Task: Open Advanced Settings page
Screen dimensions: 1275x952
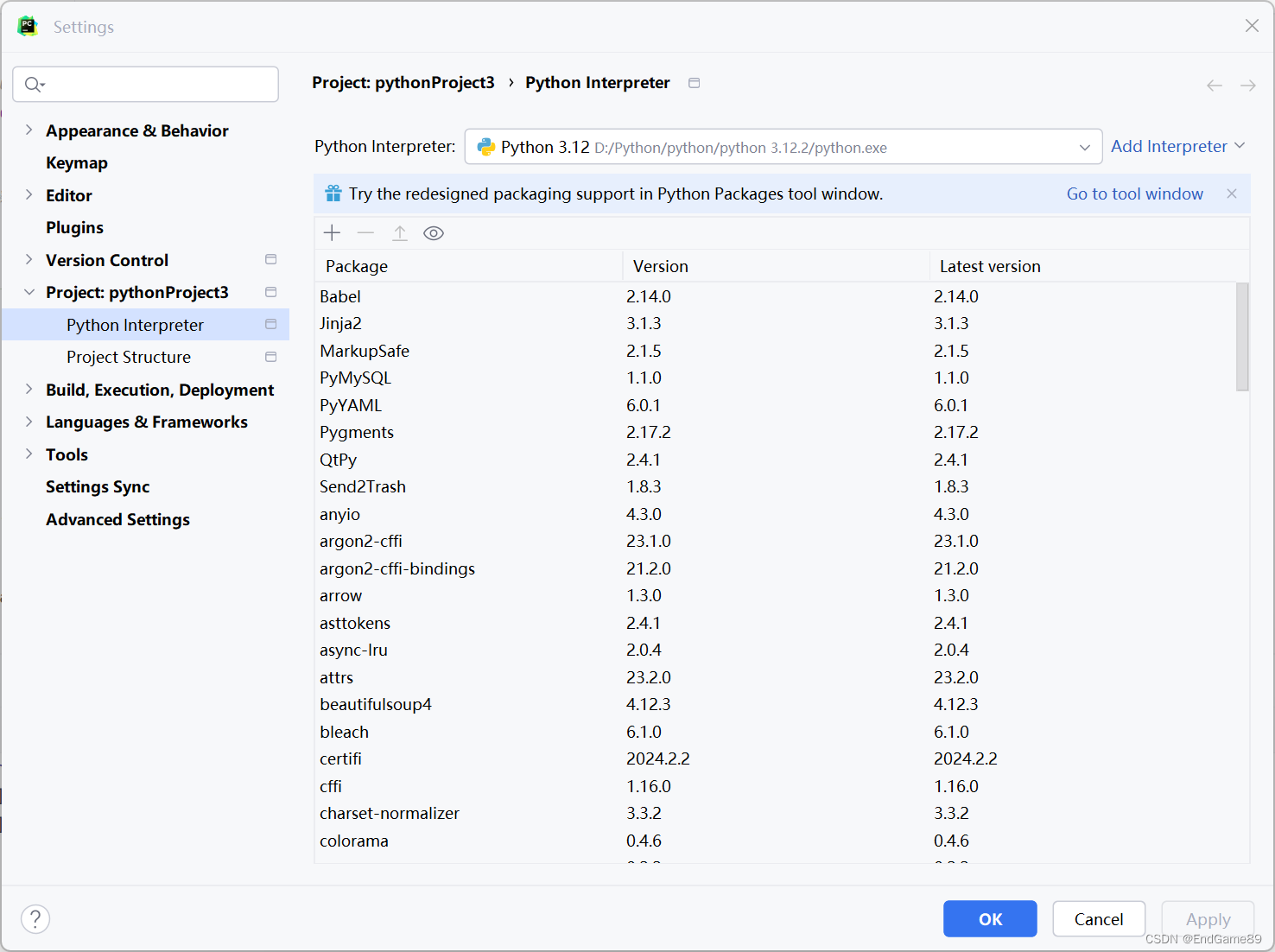Action: 117,519
